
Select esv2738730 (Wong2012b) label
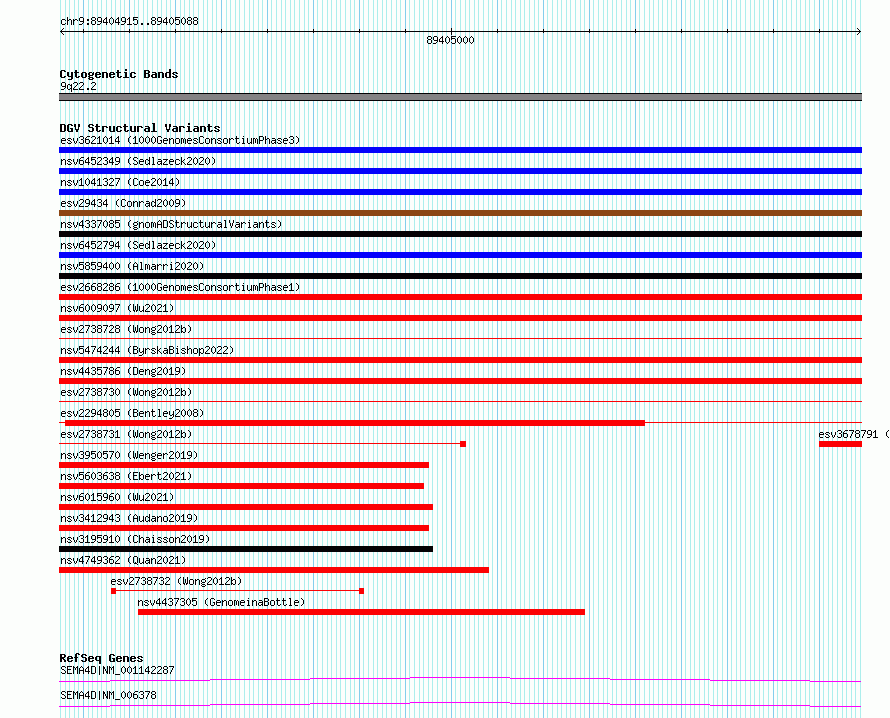(x=126, y=392)
